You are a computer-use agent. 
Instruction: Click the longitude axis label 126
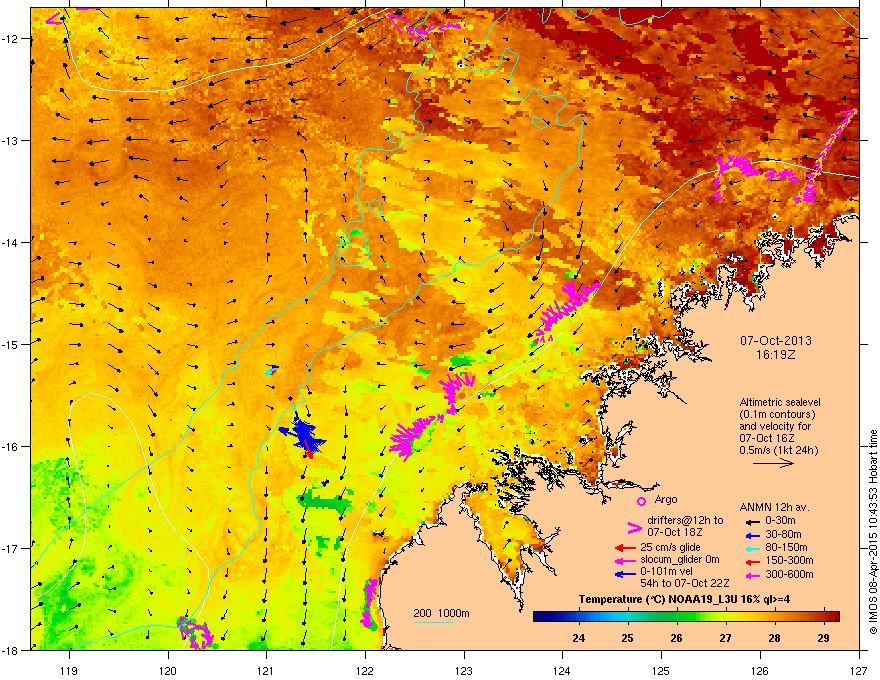[760, 670]
